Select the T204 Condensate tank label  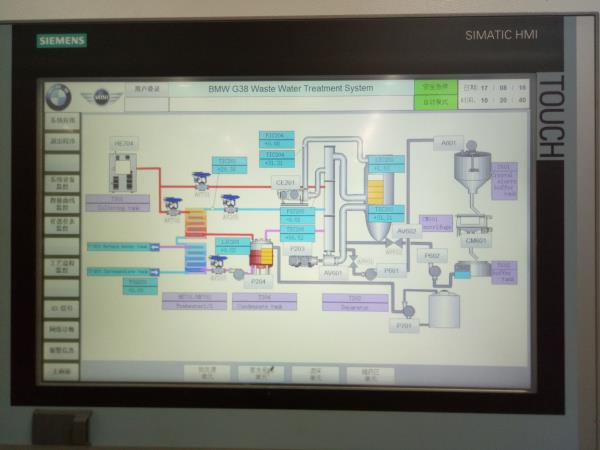[264, 301]
